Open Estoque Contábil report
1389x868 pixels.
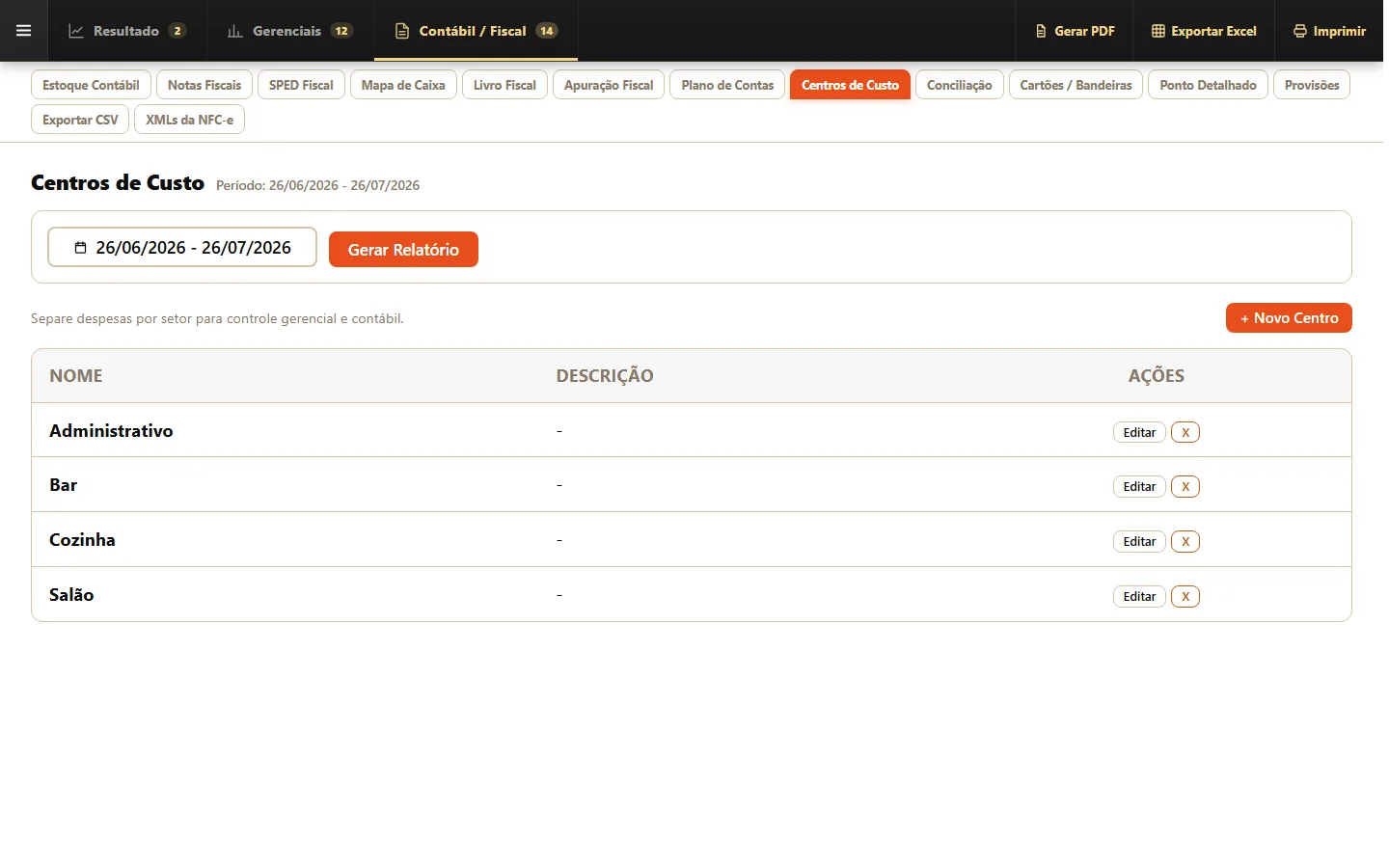[91, 85]
